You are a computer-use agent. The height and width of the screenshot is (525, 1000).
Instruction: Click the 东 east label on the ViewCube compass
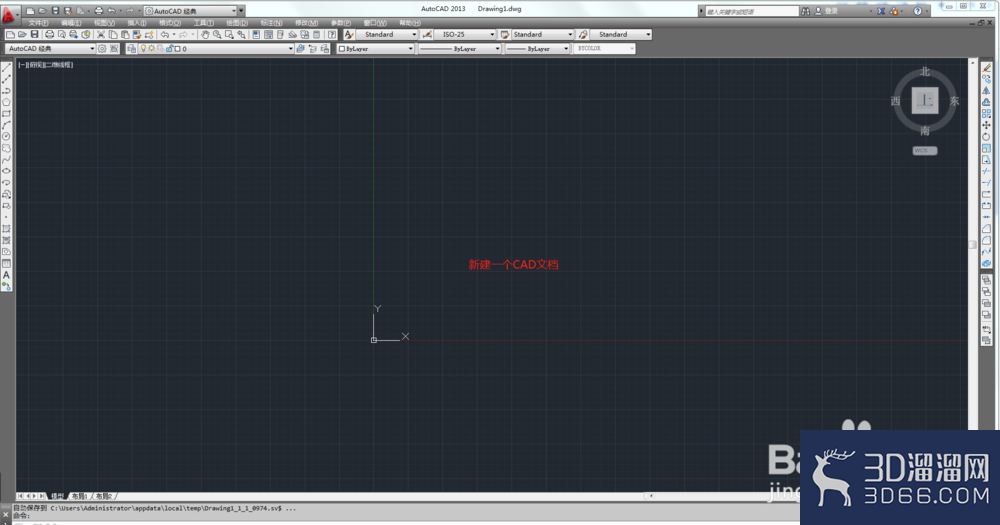click(x=954, y=101)
